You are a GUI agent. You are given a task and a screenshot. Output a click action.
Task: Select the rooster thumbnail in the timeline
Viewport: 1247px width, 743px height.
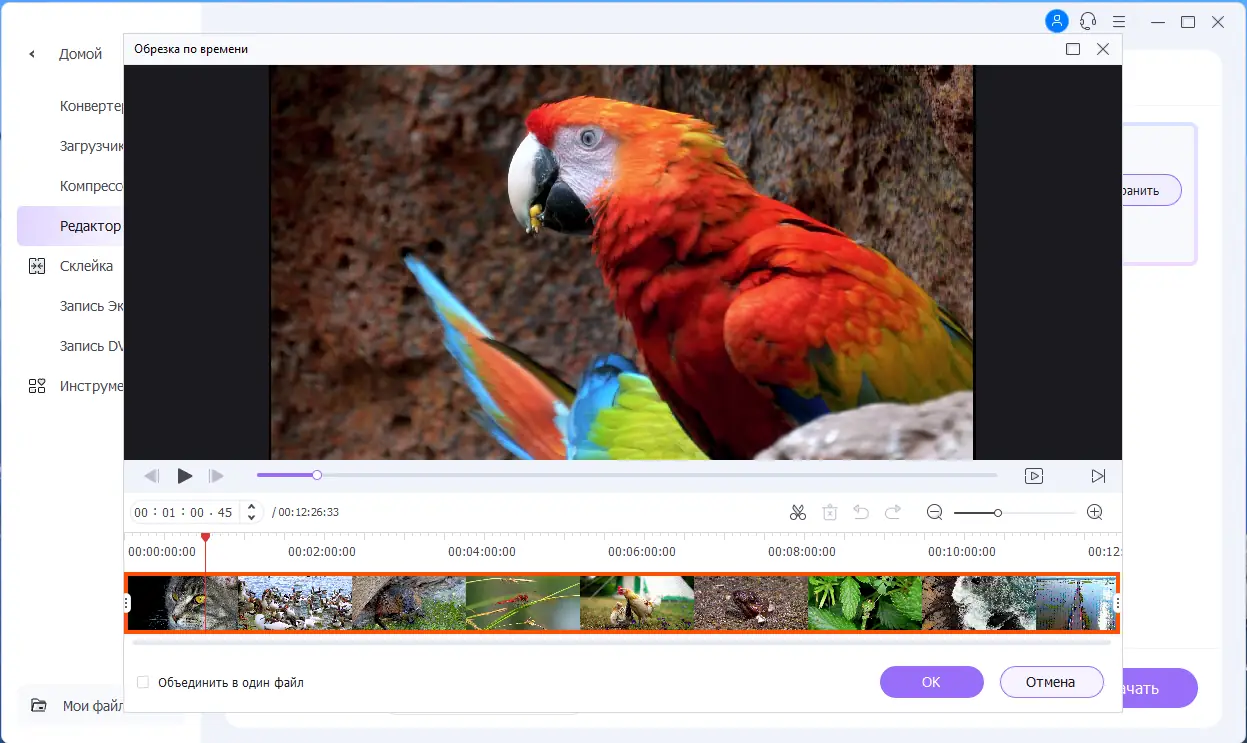[x=637, y=603]
